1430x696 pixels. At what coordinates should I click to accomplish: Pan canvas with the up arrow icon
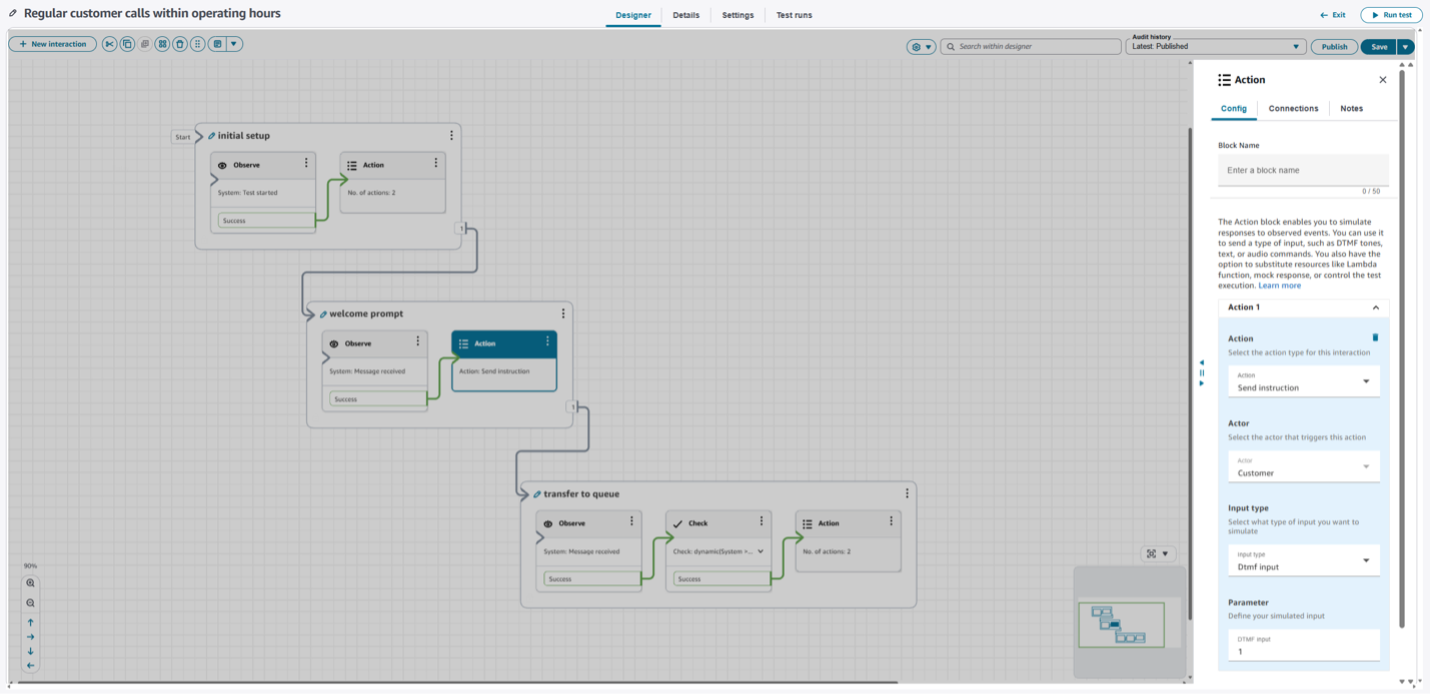click(x=31, y=622)
